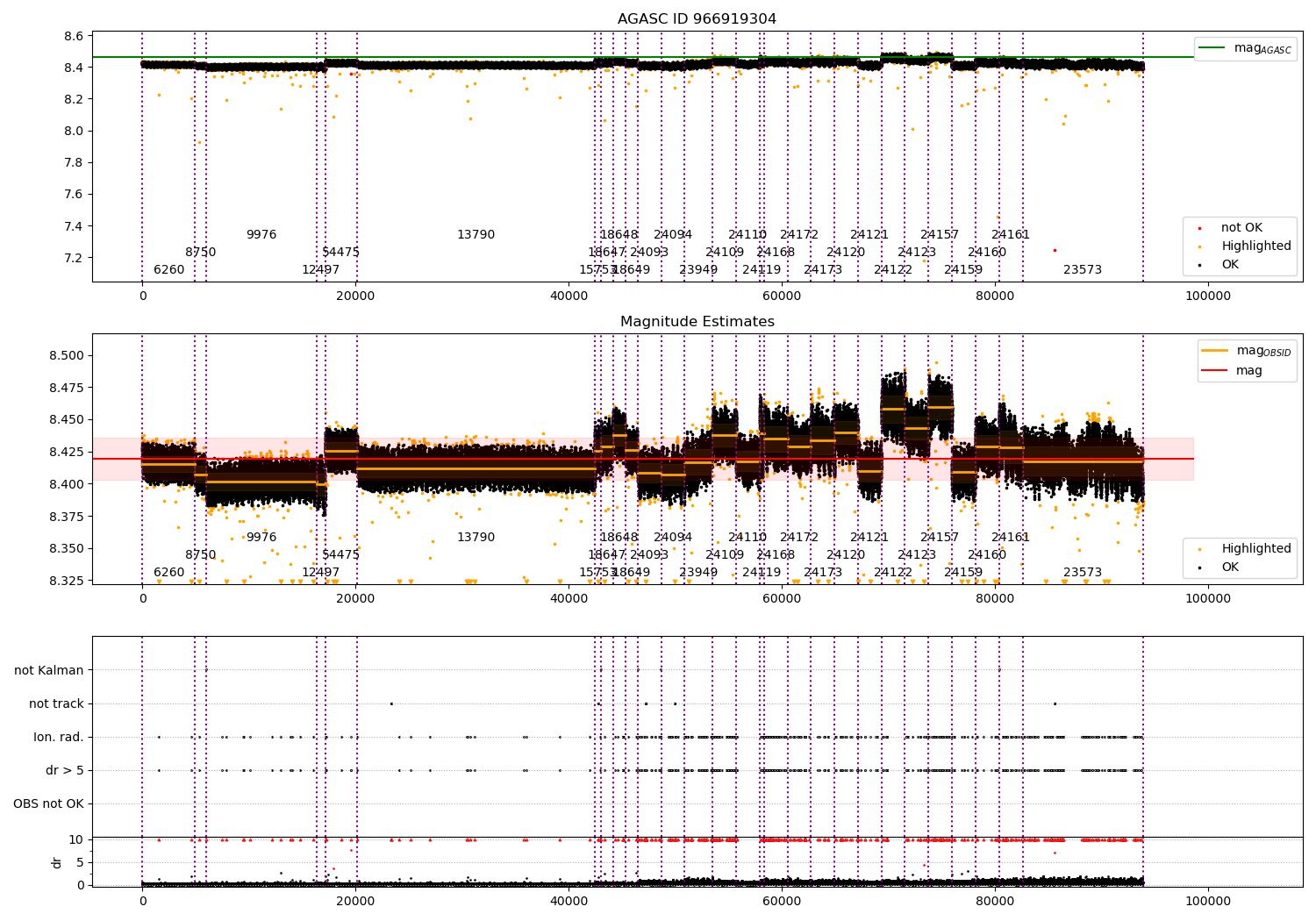This screenshot has height=921, width=1316.
Task: Click the 'Ion. rad.' axis label
Action: [x=59, y=737]
